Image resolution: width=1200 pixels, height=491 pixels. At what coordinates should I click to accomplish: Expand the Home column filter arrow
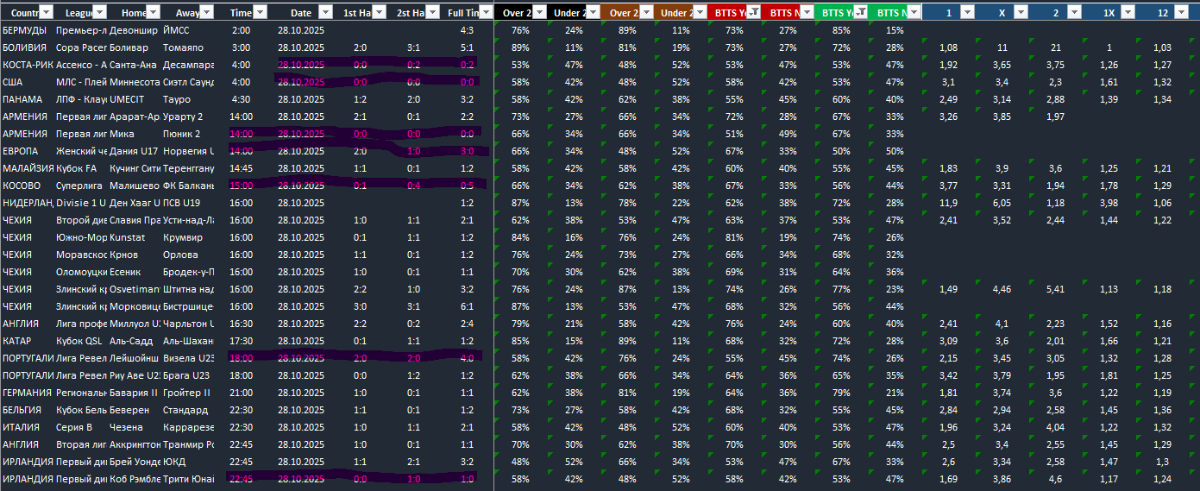[x=152, y=12]
